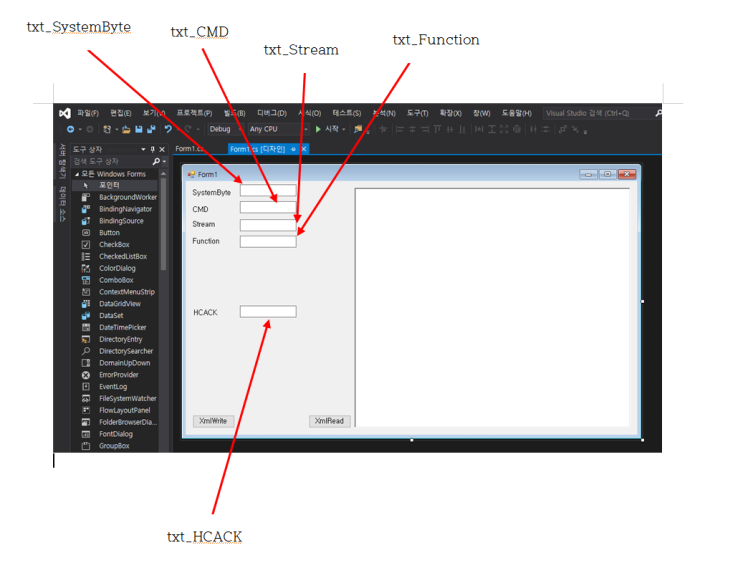Select FileSystemWatcher in the toolbox
This screenshot has height=563, width=743.
(115, 399)
